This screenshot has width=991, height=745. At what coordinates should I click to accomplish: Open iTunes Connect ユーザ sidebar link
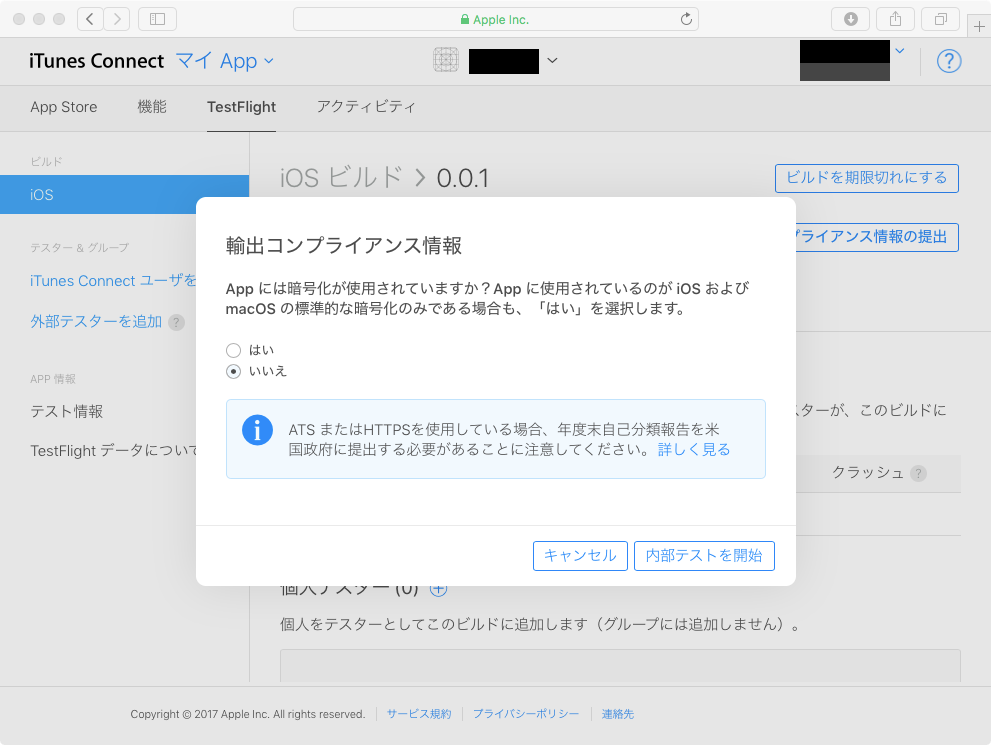[x=114, y=281]
